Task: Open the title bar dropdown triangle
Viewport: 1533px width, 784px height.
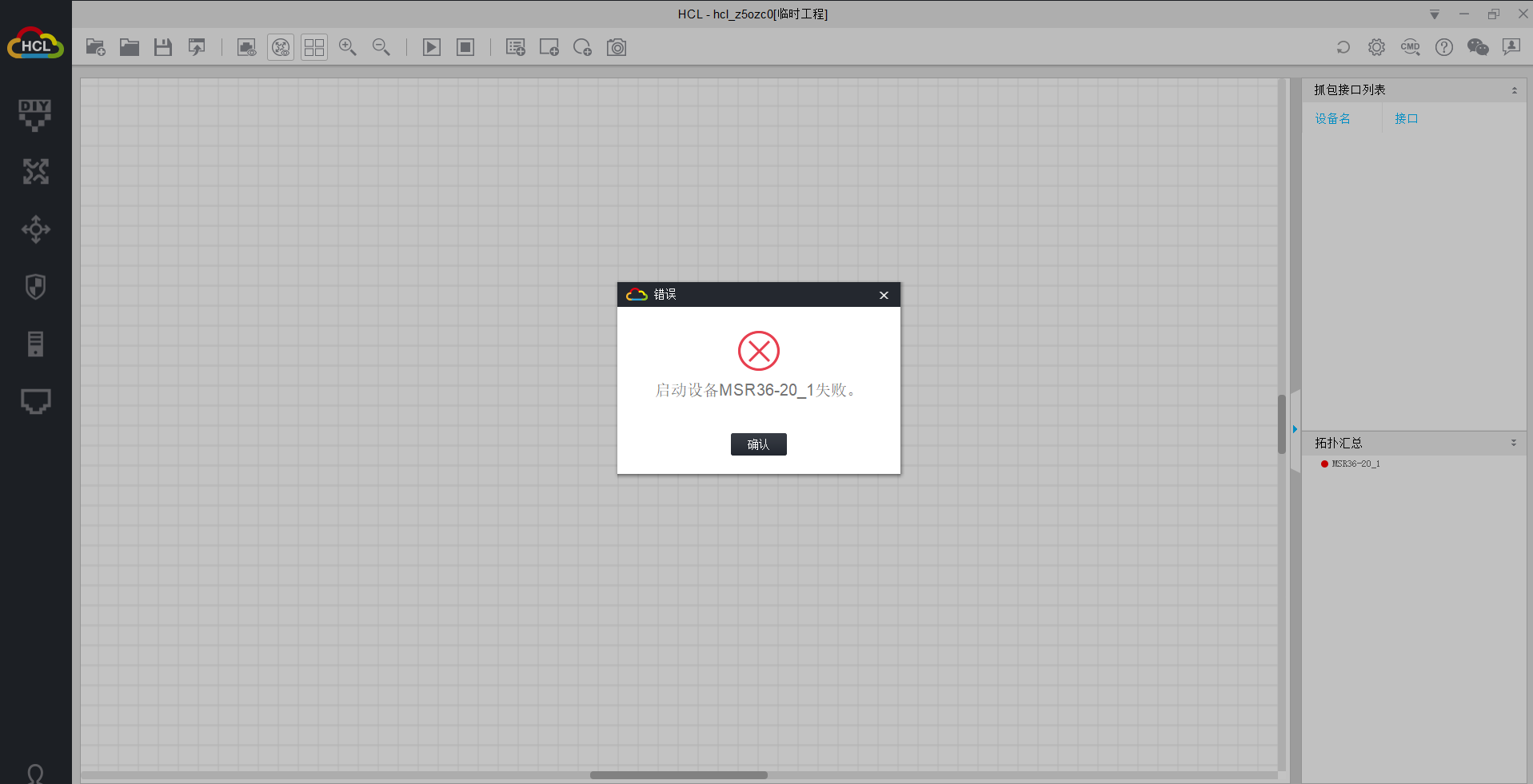Action: (1435, 14)
